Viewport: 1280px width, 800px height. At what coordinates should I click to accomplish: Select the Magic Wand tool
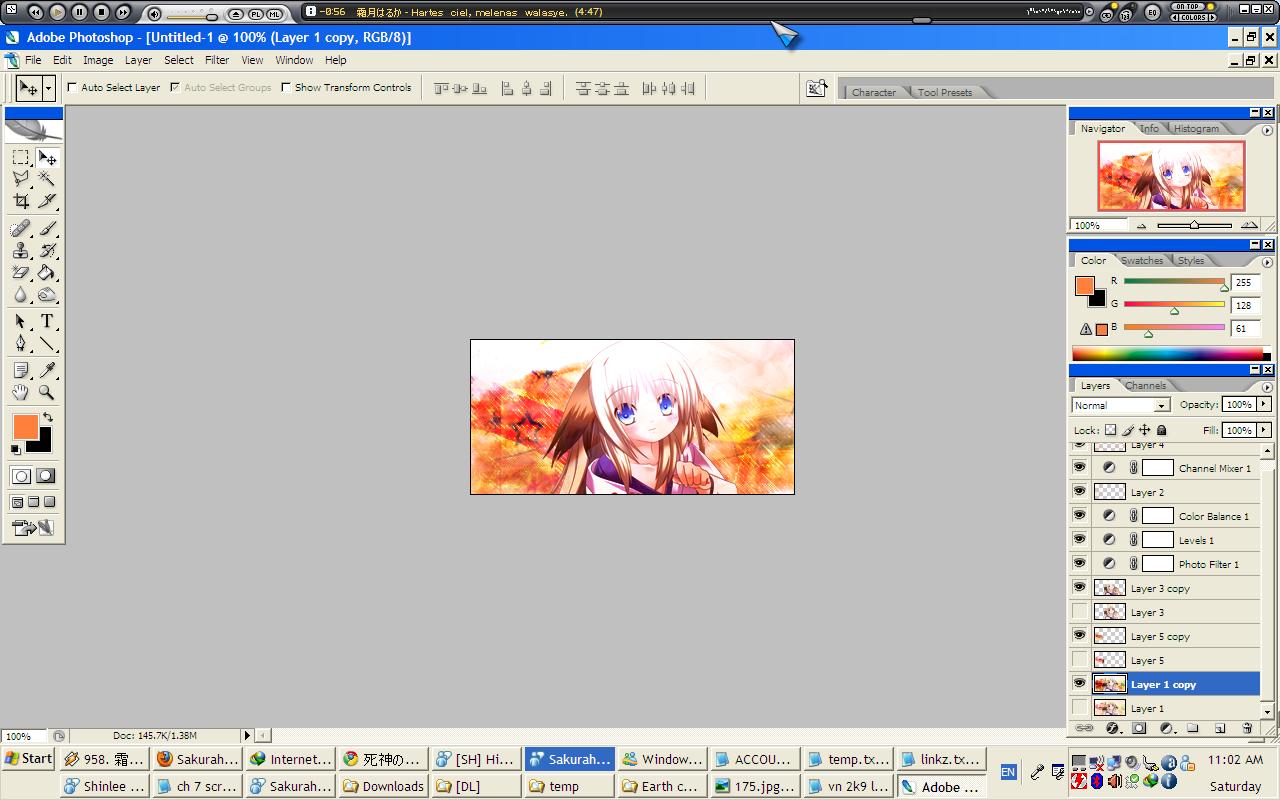point(47,178)
